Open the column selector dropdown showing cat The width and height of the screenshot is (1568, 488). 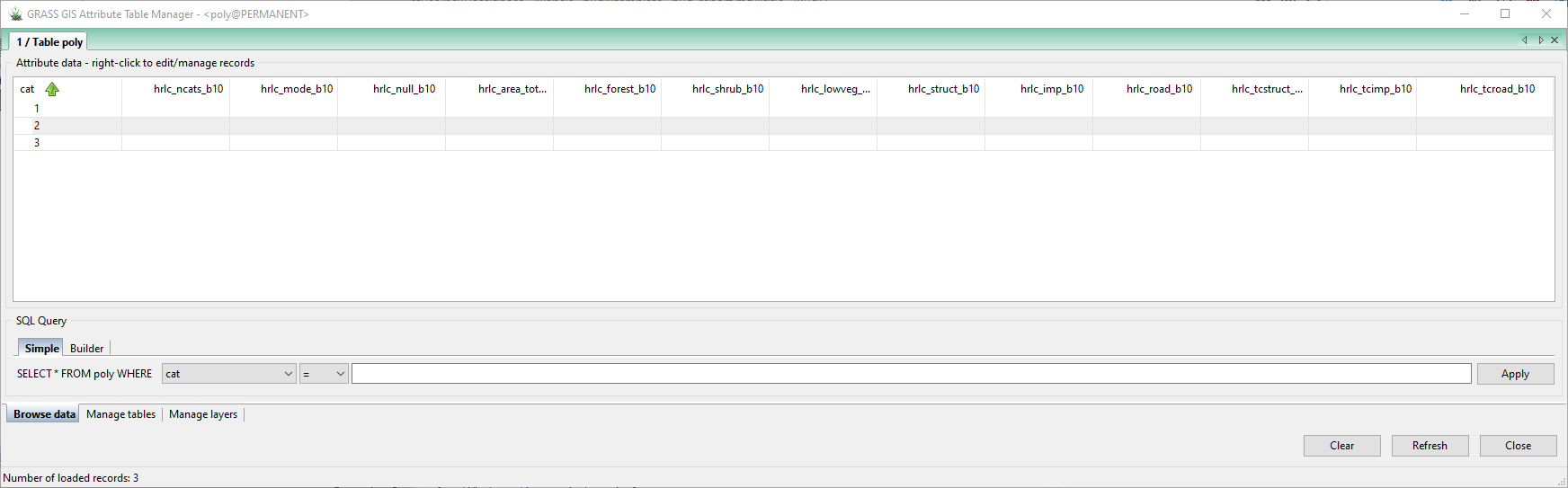click(229, 374)
